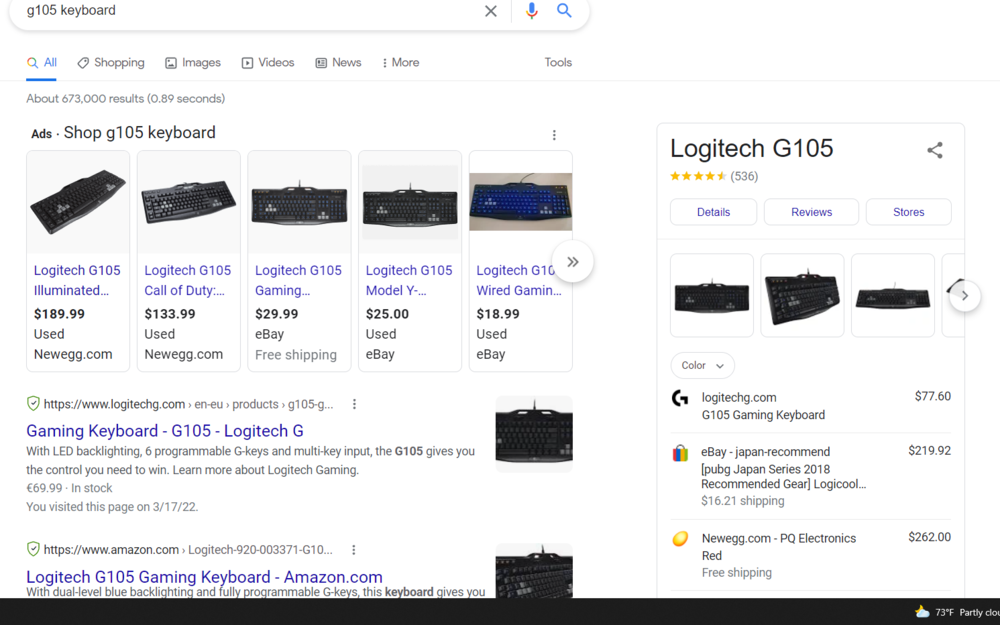
Task: Switch to the Images tab
Action: tap(193, 63)
